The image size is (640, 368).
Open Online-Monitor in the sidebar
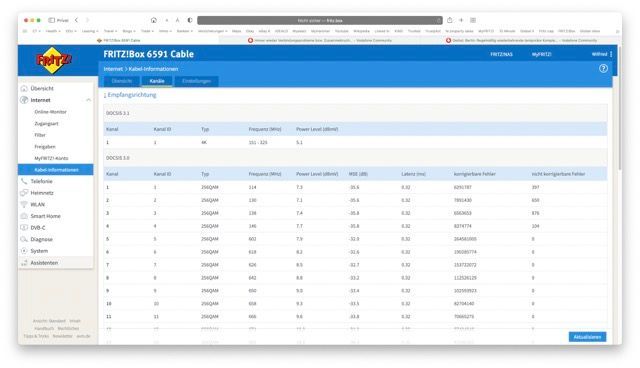(50, 111)
